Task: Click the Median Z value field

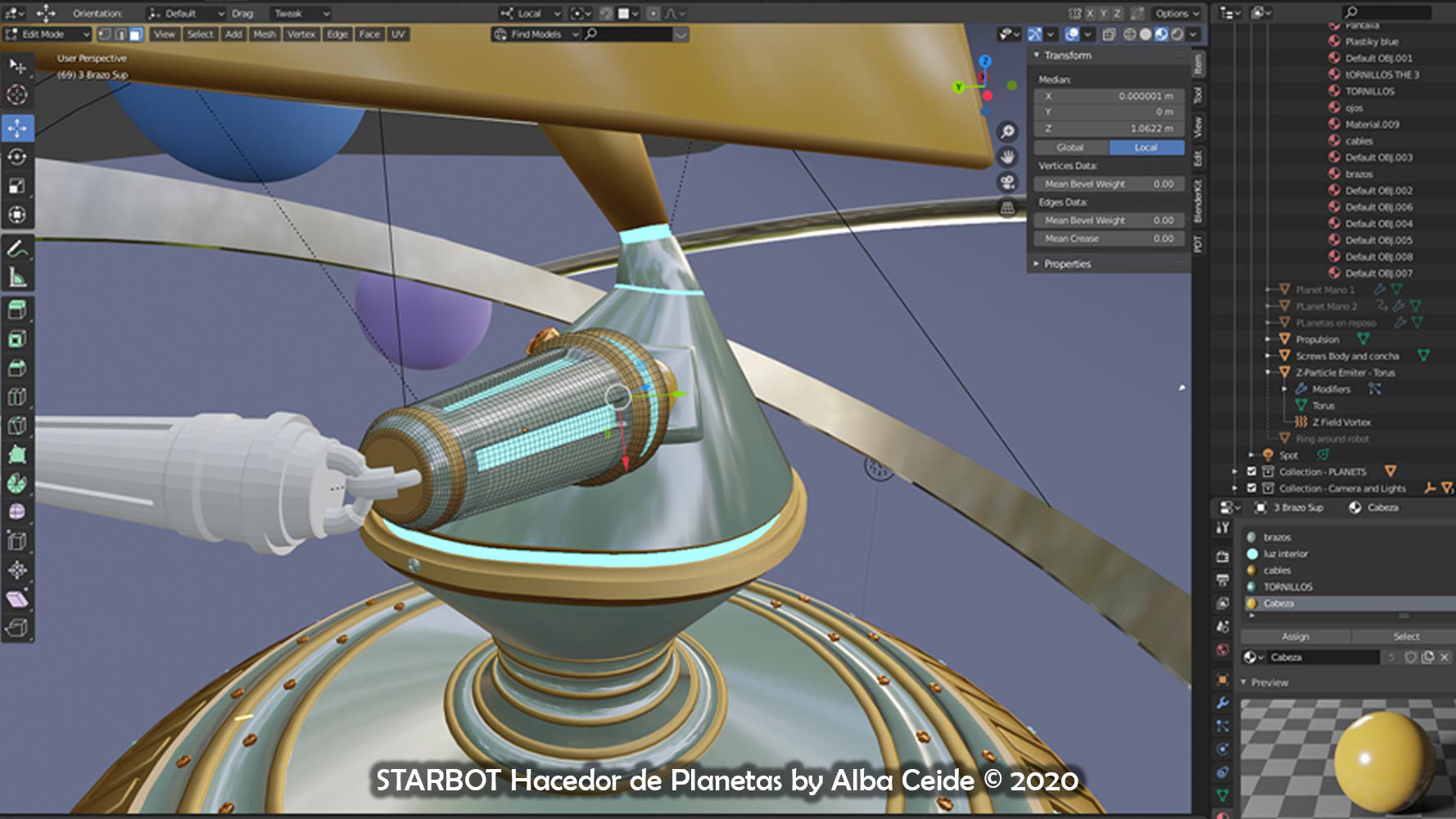Action: click(x=1109, y=129)
